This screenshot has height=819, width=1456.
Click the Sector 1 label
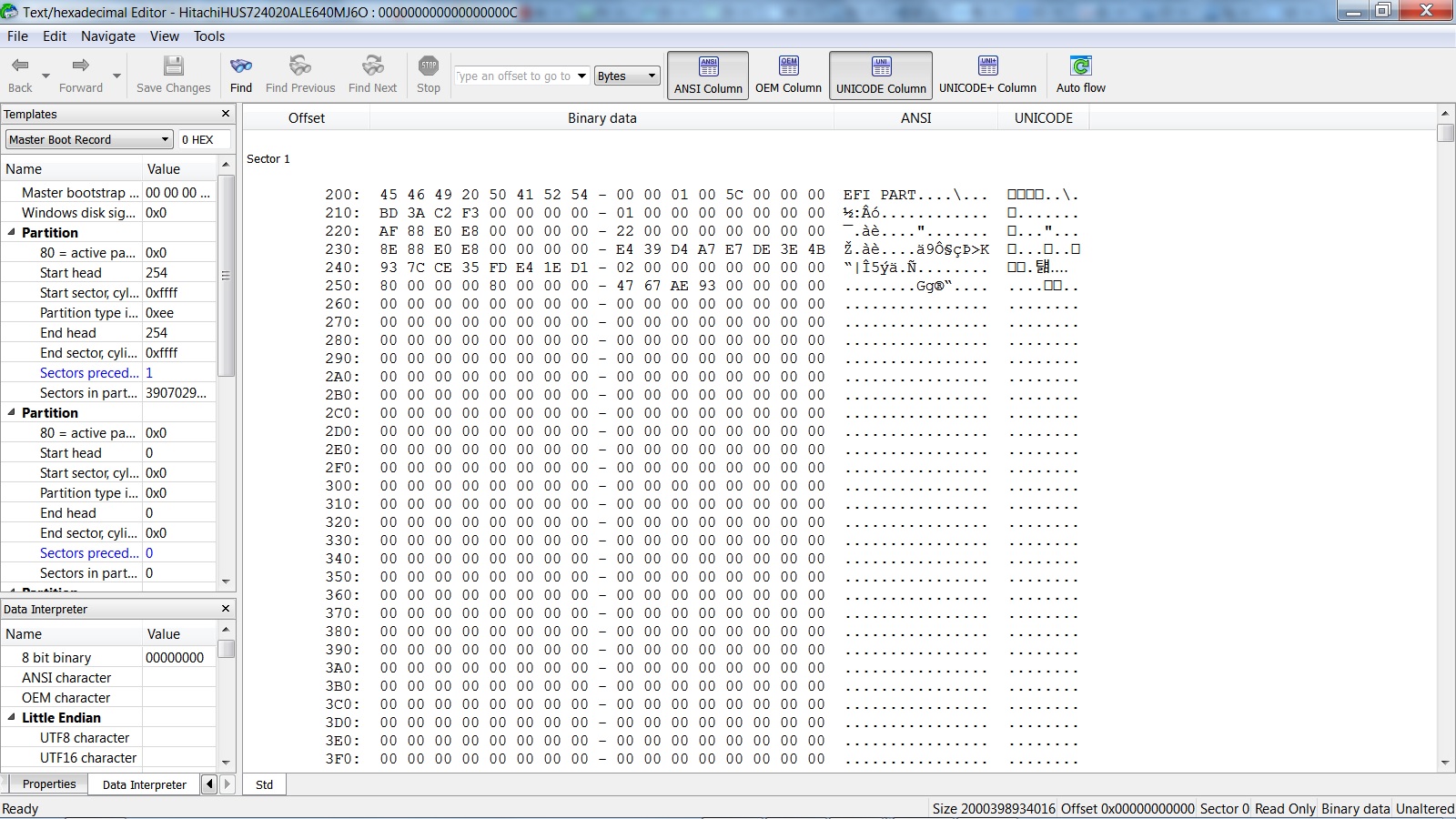click(268, 158)
